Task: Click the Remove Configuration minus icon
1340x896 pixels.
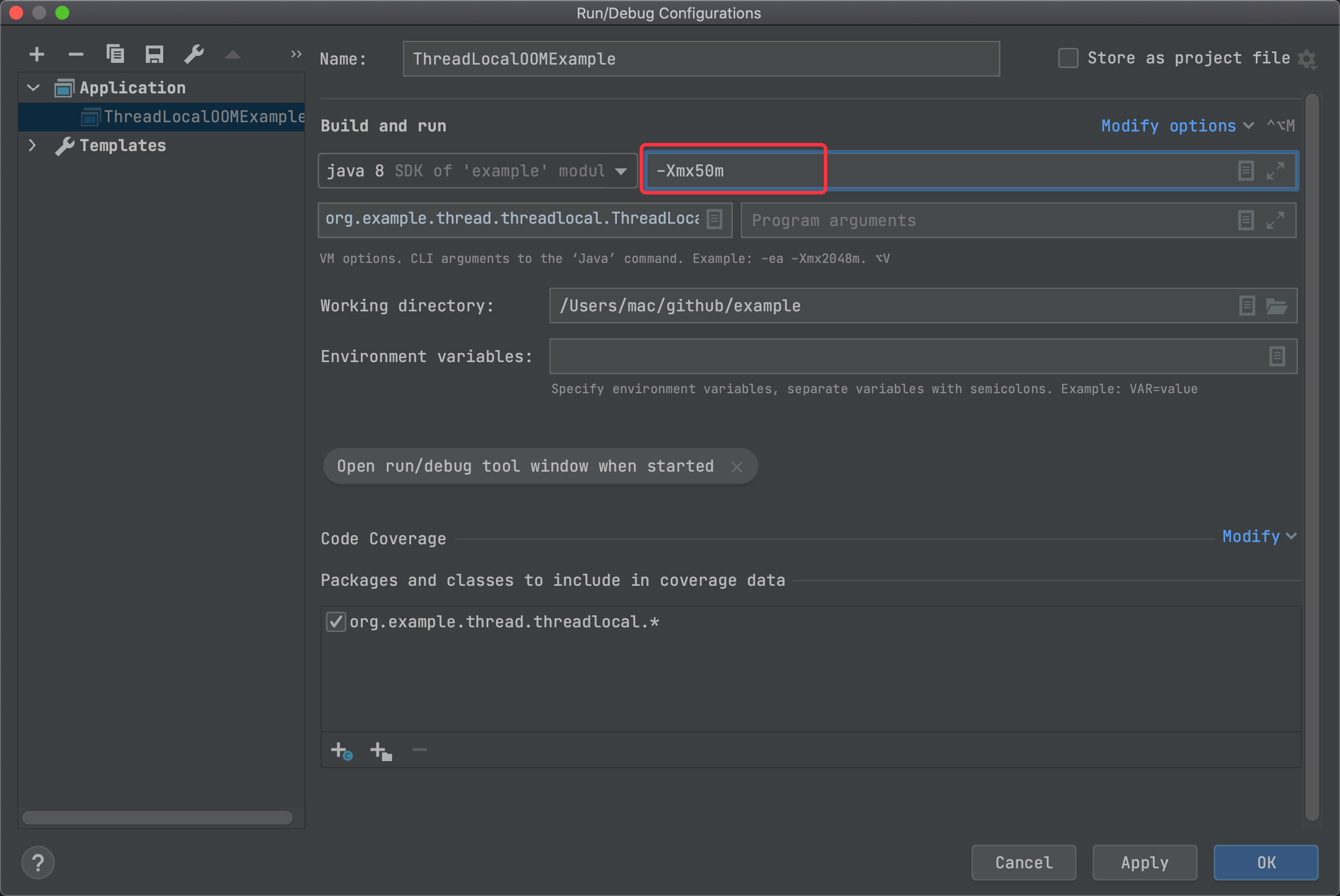Action: click(x=76, y=55)
